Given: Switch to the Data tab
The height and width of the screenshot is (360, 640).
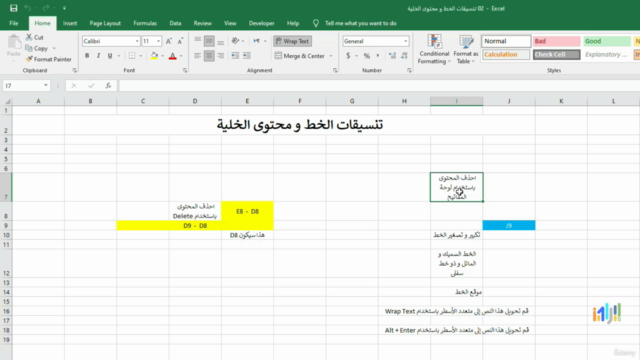Looking at the screenshot, I should point(175,23).
